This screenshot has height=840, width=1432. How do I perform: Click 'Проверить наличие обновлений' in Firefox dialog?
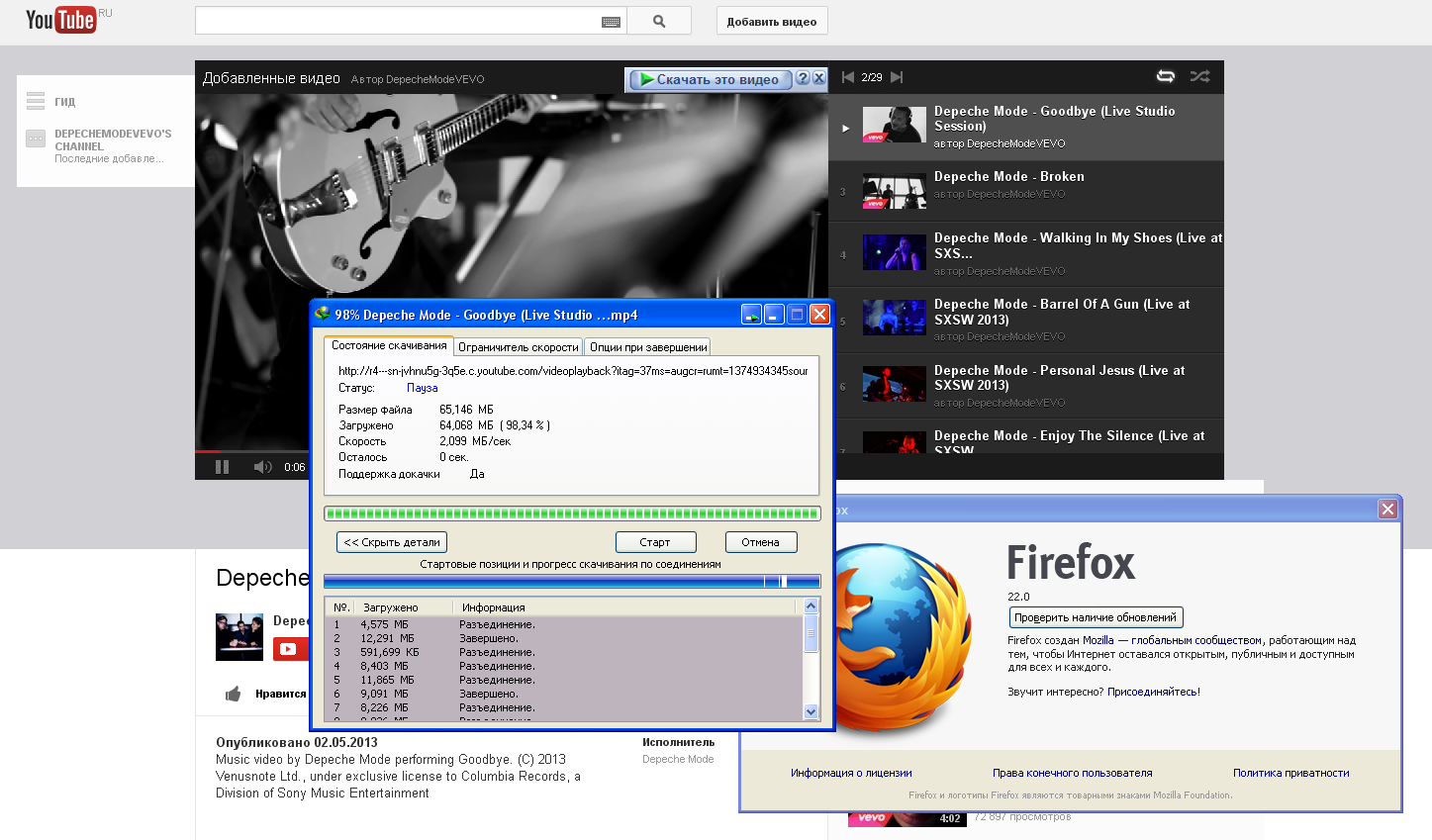pos(1095,617)
